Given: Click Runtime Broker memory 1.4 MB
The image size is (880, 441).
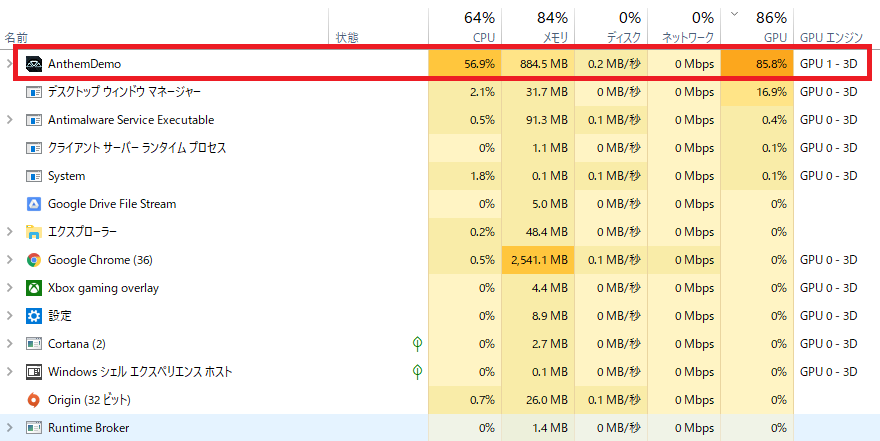Looking at the screenshot, I should tap(549, 428).
